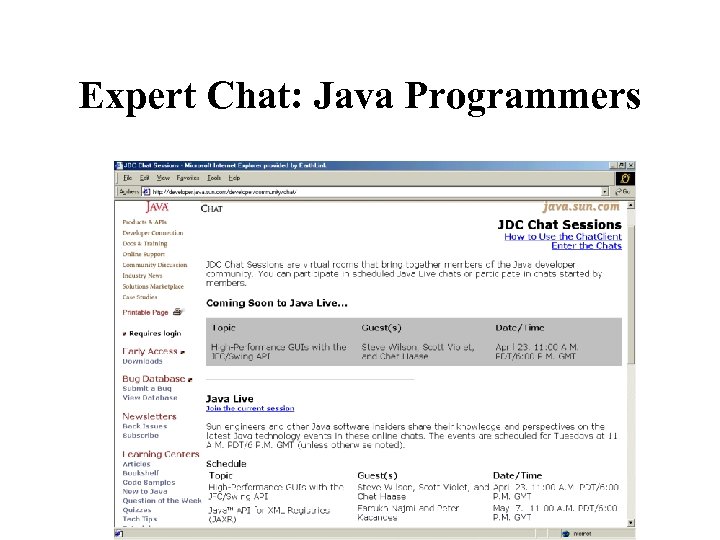This screenshot has width=720, height=540.
Task: Open the Help menu
Action: click(x=234, y=178)
